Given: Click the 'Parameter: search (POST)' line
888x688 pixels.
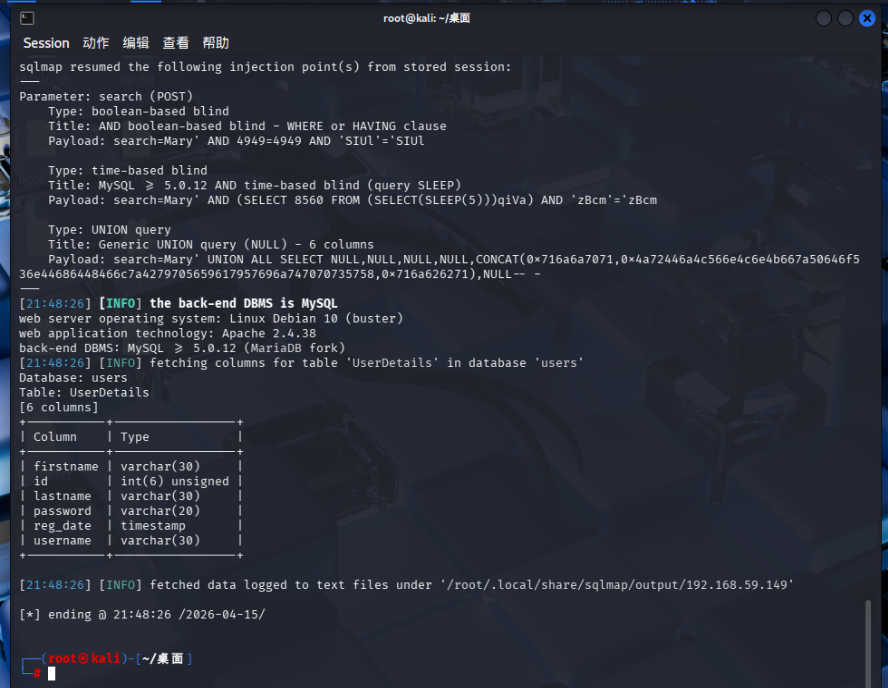Looking at the screenshot, I should pos(106,96).
